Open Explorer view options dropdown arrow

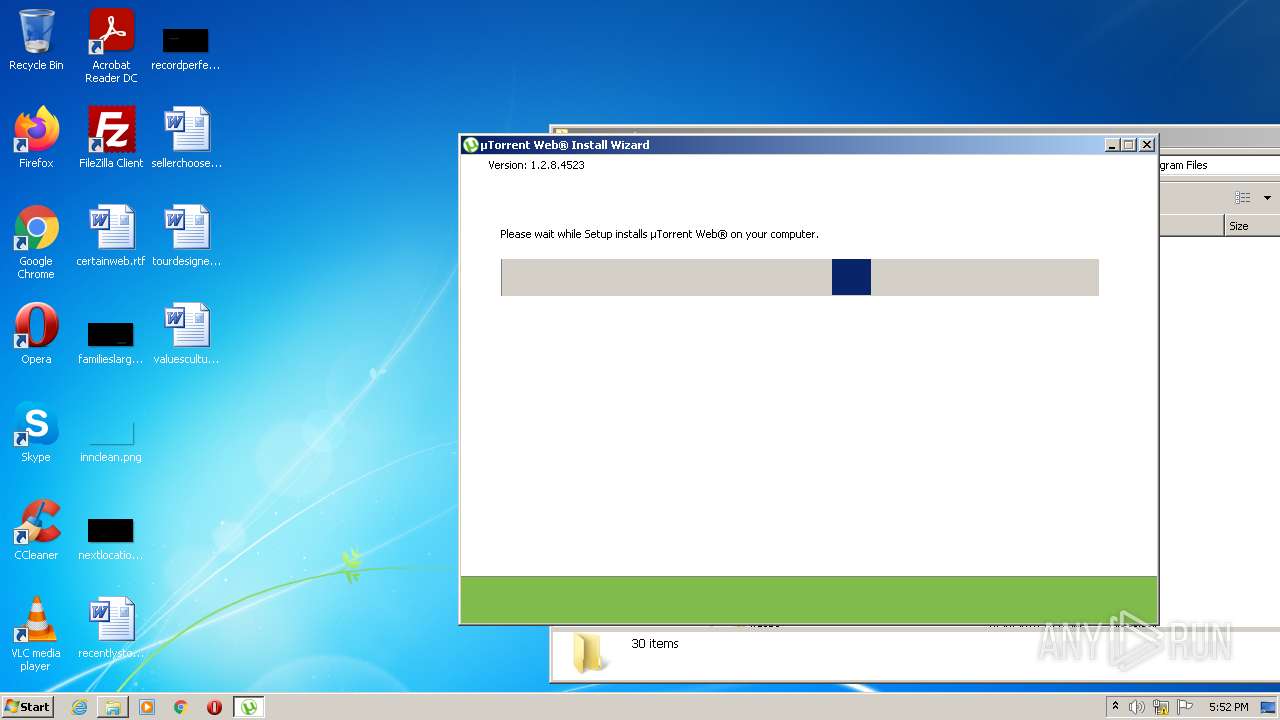pyautogui.click(x=1267, y=198)
